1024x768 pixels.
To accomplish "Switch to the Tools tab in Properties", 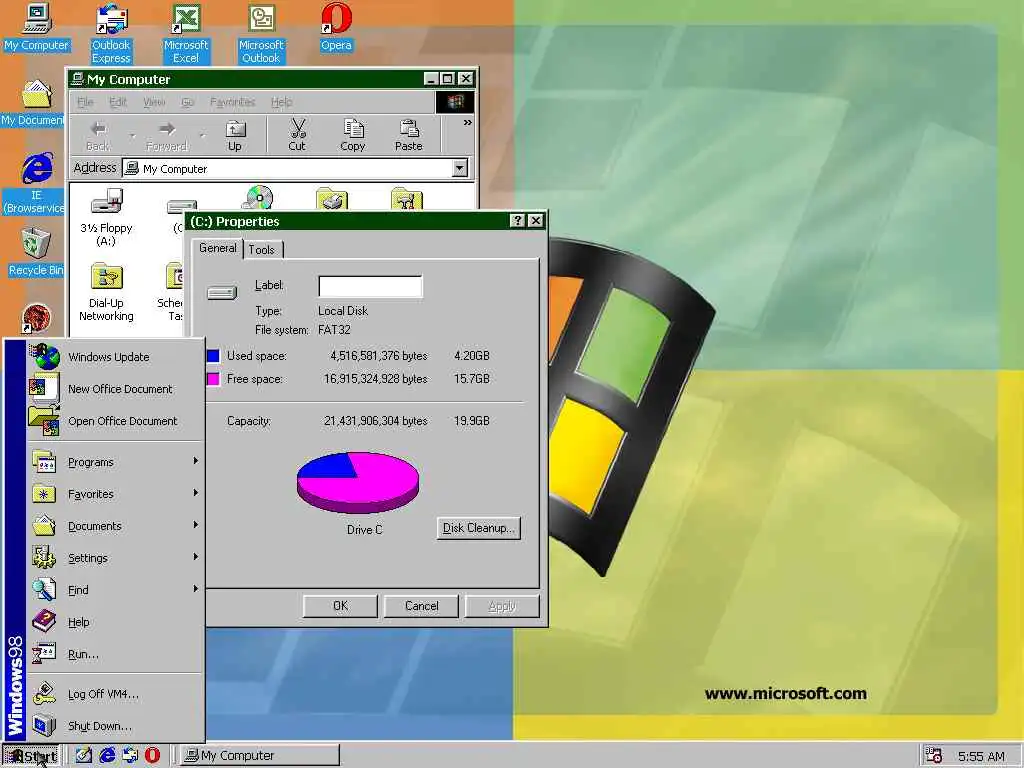I will point(262,249).
